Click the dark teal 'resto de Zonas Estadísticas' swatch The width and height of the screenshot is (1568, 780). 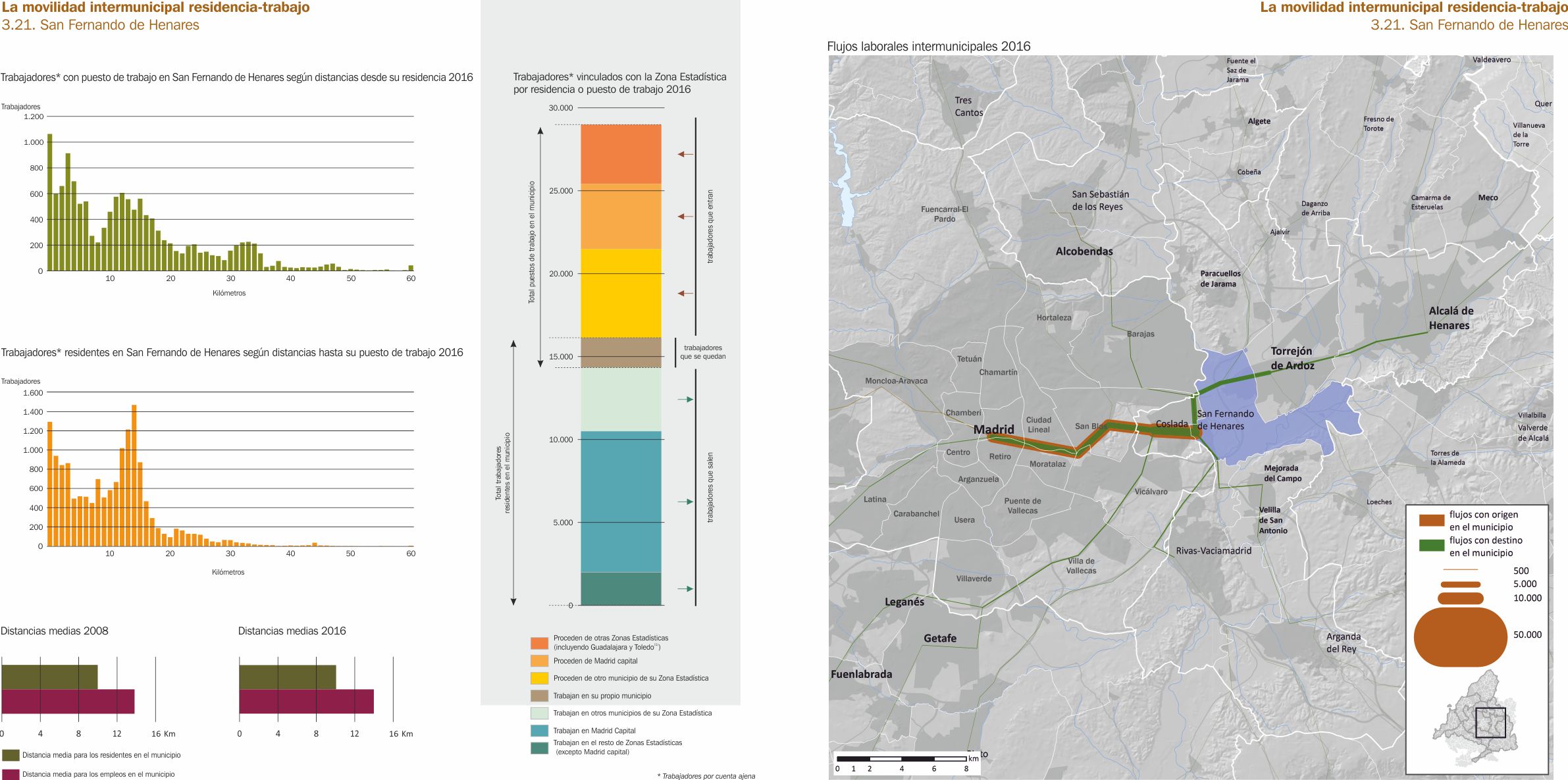[x=539, y=748]
